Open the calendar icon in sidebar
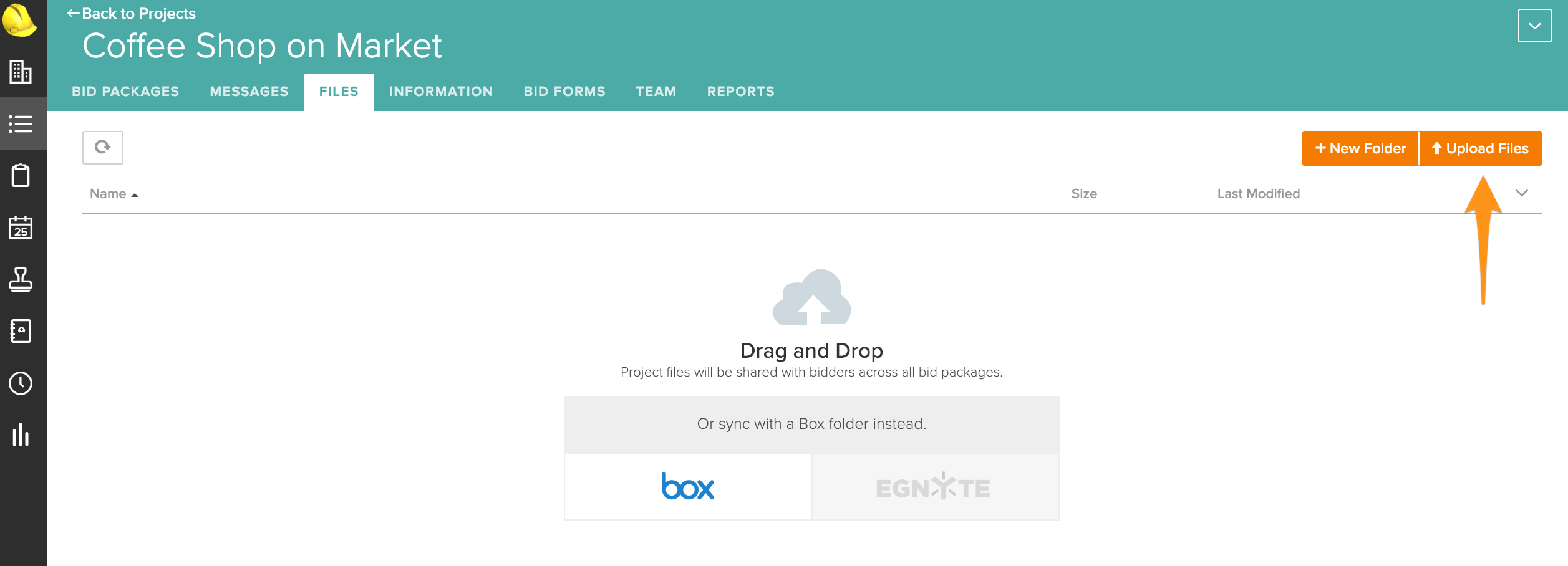 [x=21, y=228]
